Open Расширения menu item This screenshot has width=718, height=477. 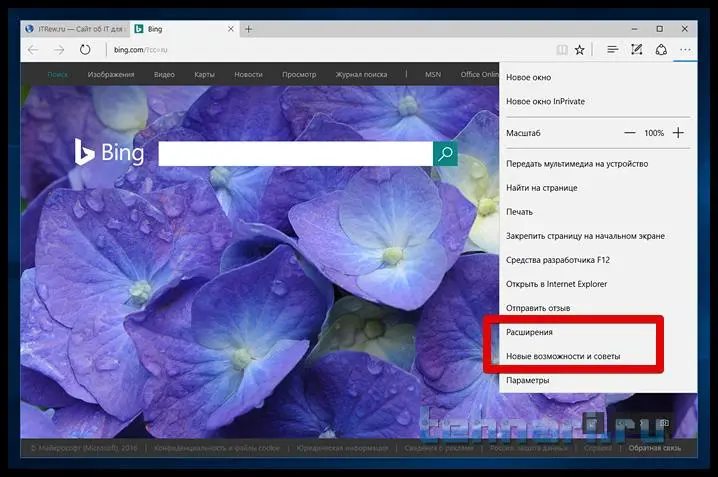coord(529,332)
